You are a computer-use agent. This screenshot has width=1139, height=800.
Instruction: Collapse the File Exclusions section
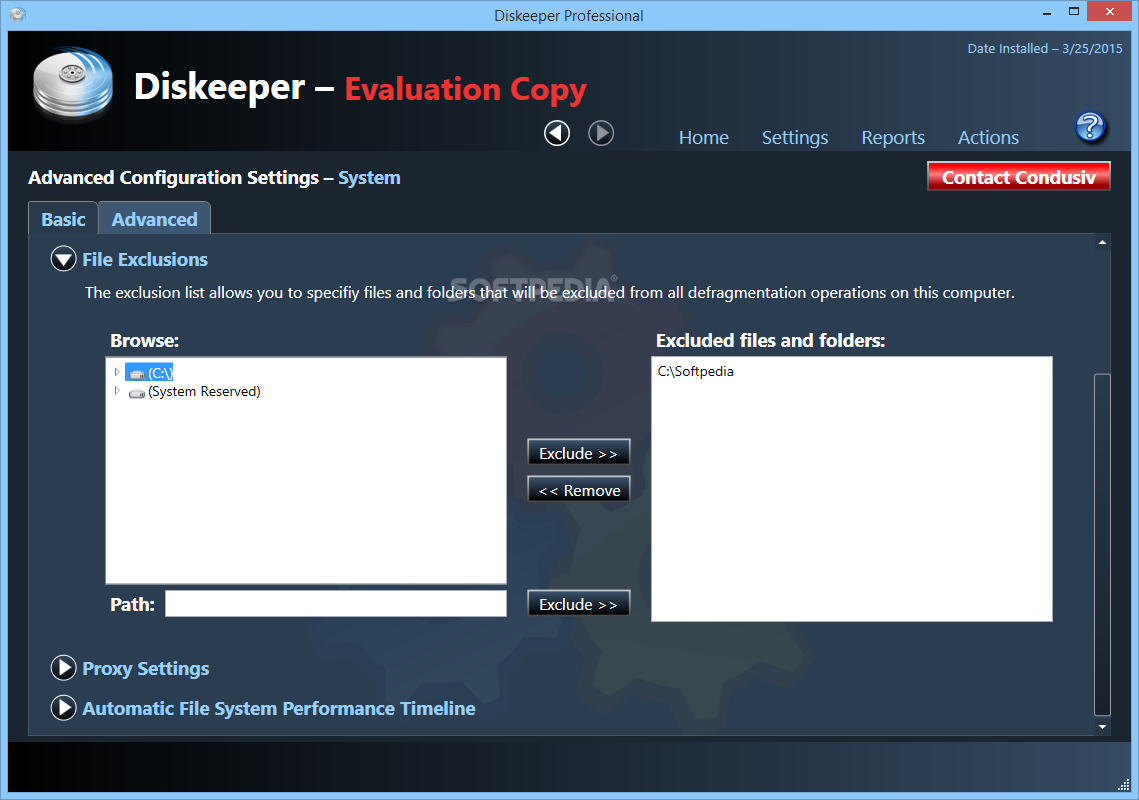(63, 259)
